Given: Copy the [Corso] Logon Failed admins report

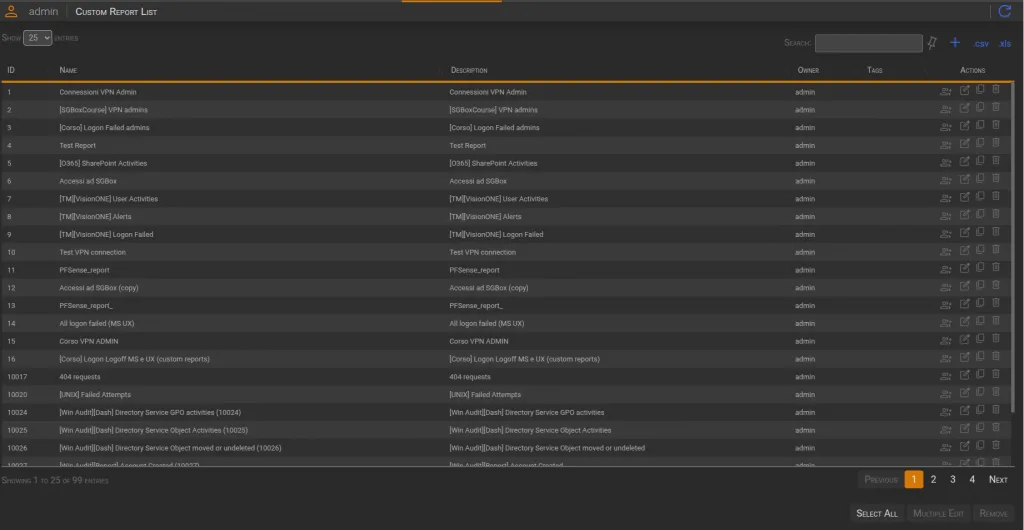Looking at the screenshot, I should click(980, 125).
